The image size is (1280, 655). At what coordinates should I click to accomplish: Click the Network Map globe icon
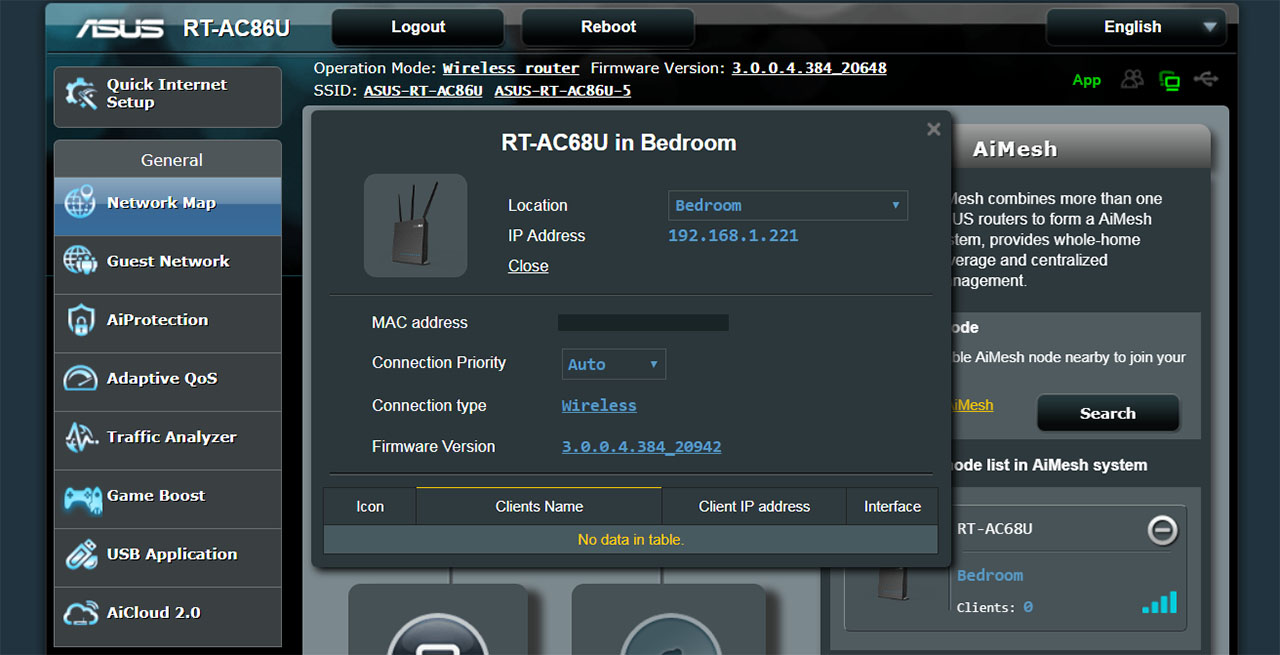coord(80,202)
